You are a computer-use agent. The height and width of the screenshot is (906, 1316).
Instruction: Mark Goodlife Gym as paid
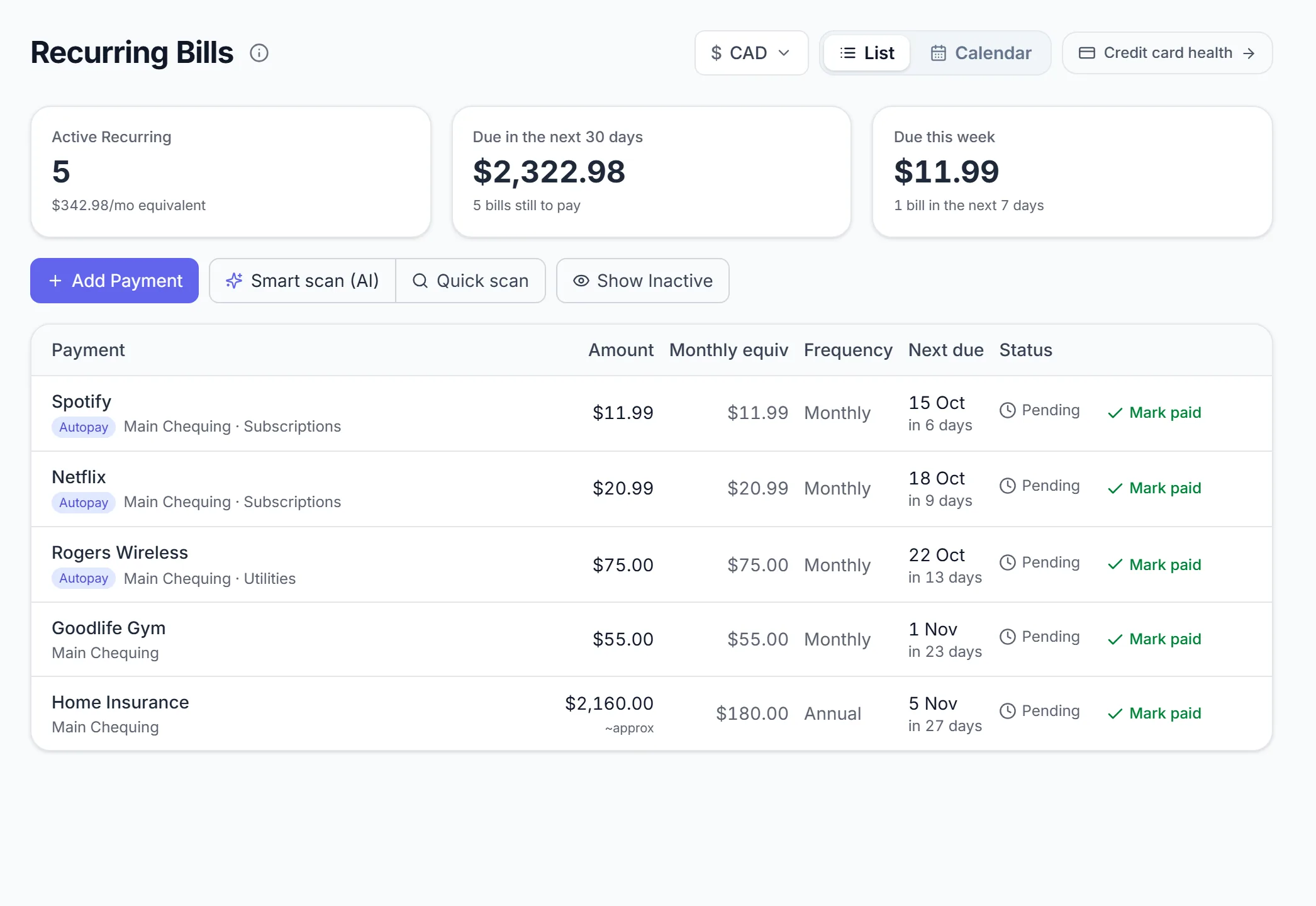(x=1154, y=639)
